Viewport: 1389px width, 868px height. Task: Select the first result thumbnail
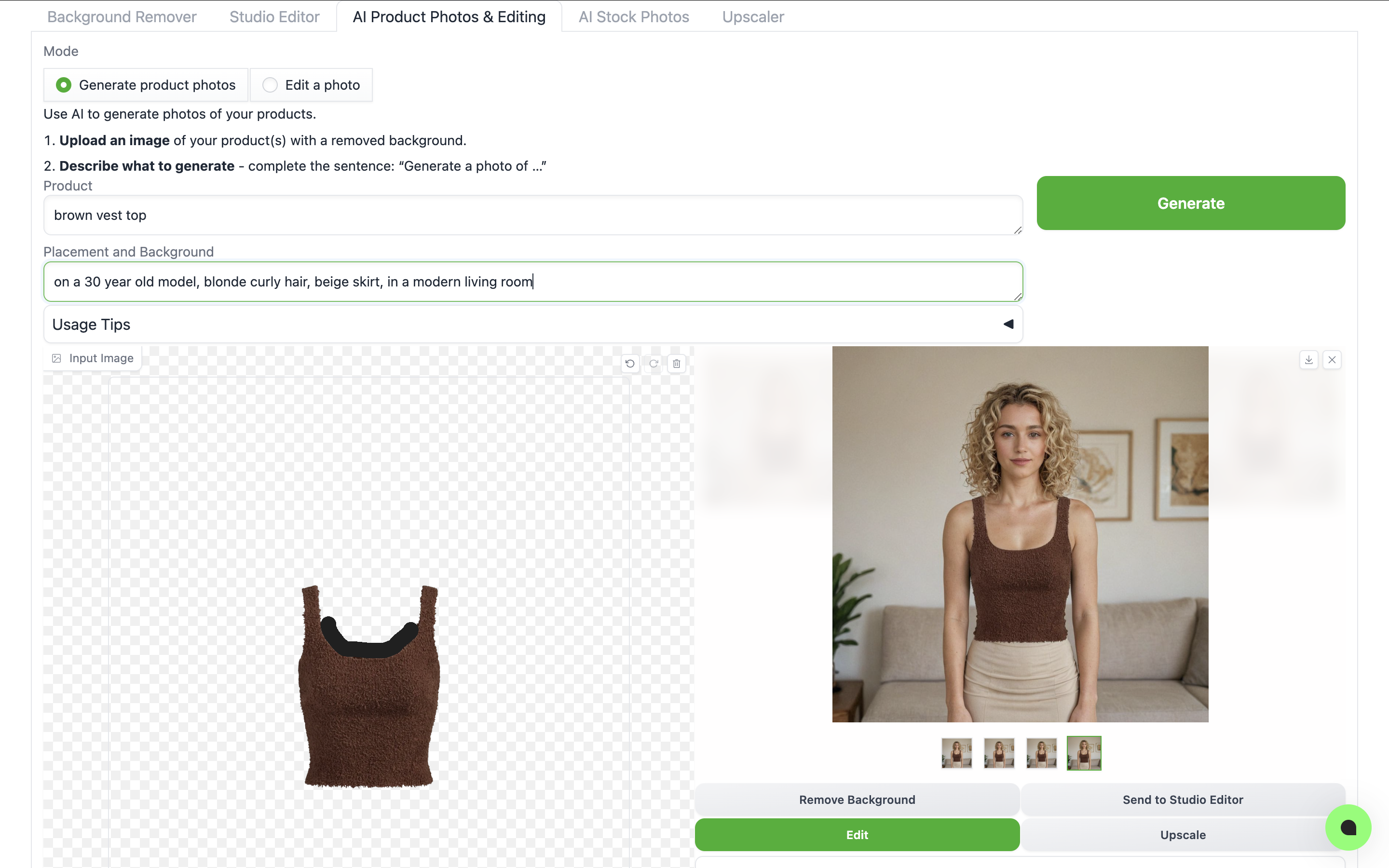[957, 753]
